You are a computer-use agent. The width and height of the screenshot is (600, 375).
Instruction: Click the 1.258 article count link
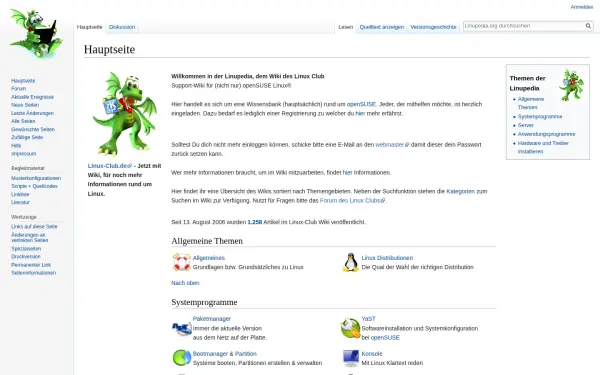coord(254,222)
